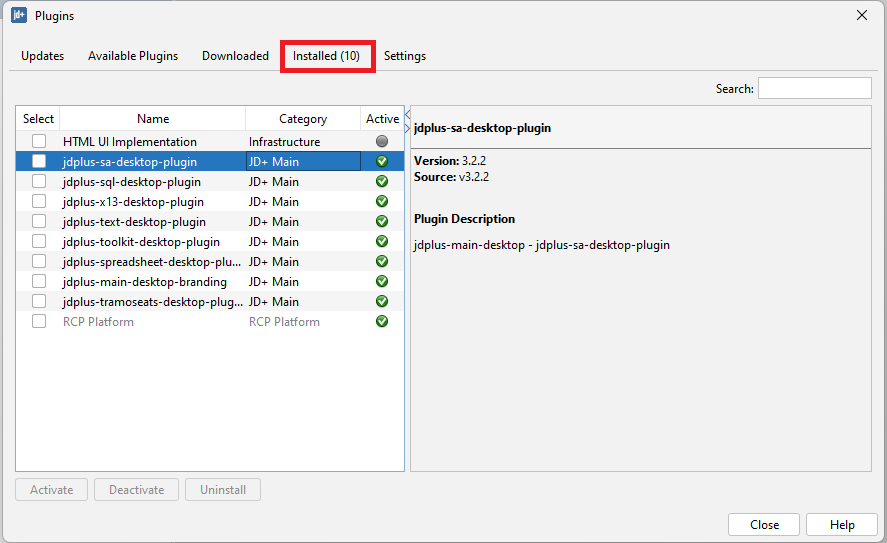The height and width of the screenshot is (543, 887).
Task: Click the green active icon for jdplus-toolkit-desktop-plugin
Action: point(381,242)
